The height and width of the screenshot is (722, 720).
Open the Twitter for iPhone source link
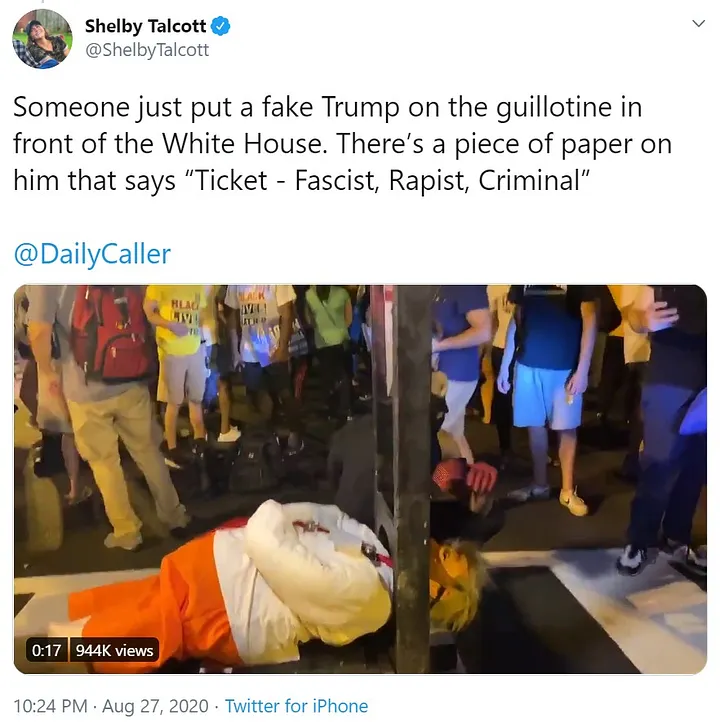tap(296, 705)
